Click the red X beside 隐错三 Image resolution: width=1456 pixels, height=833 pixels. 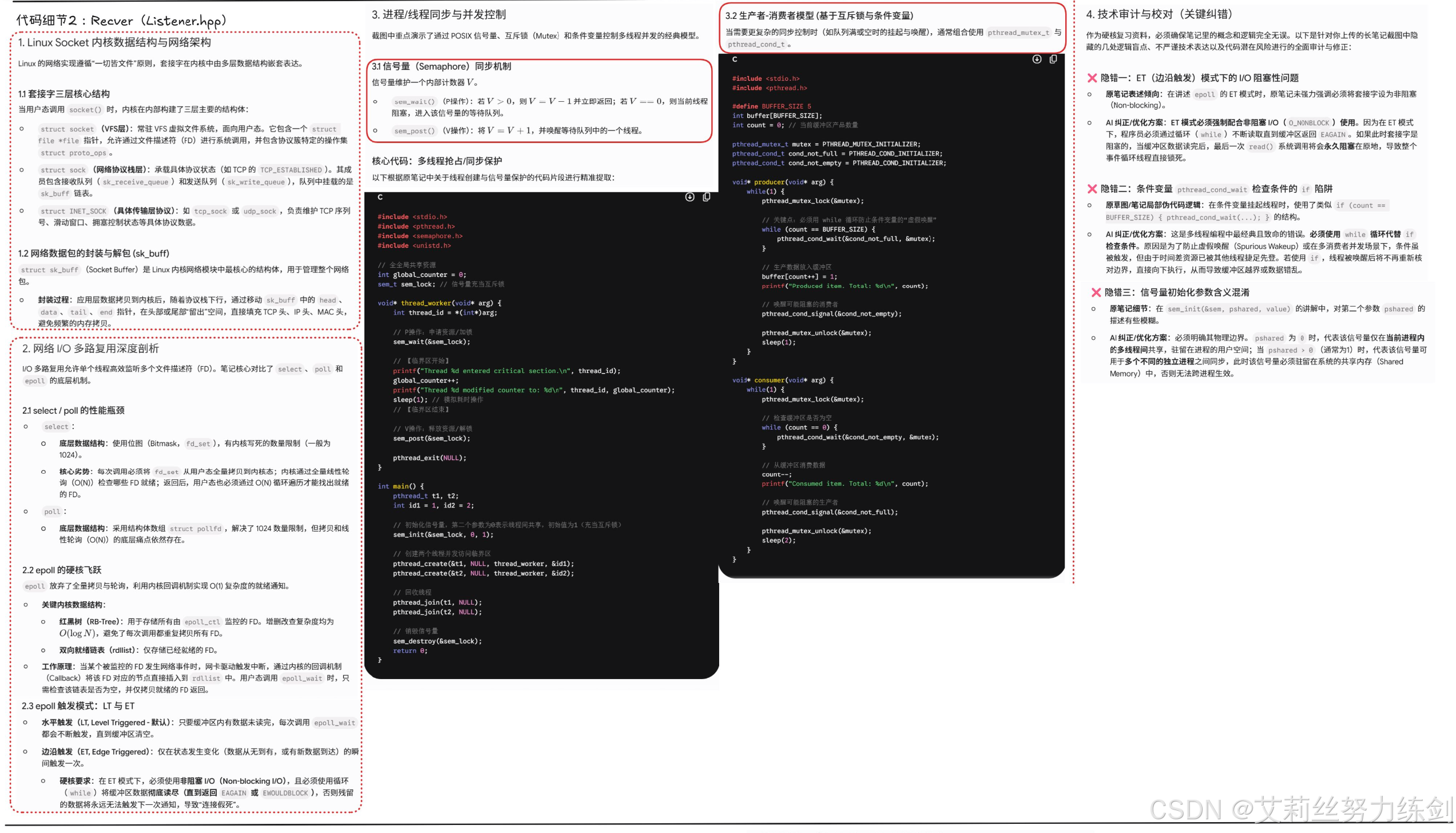[x=1096, y=292]
